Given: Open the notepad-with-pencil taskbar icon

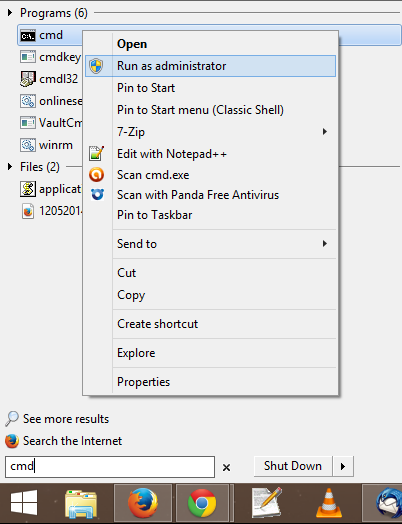Looking at the screenshot, I should coord(267,503).
